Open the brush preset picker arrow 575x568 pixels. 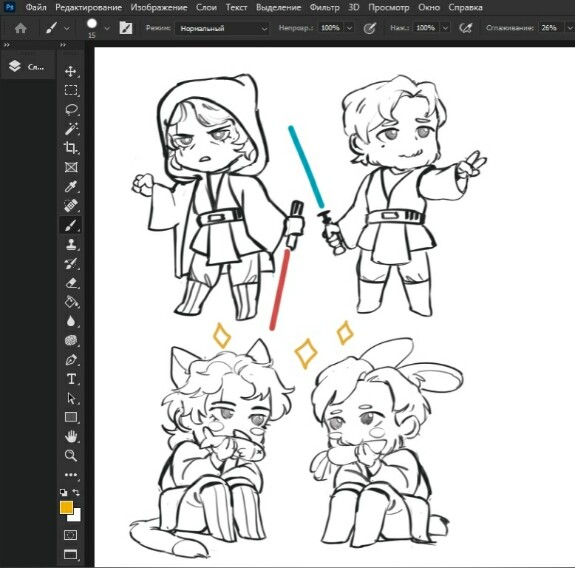pos(107,28)
